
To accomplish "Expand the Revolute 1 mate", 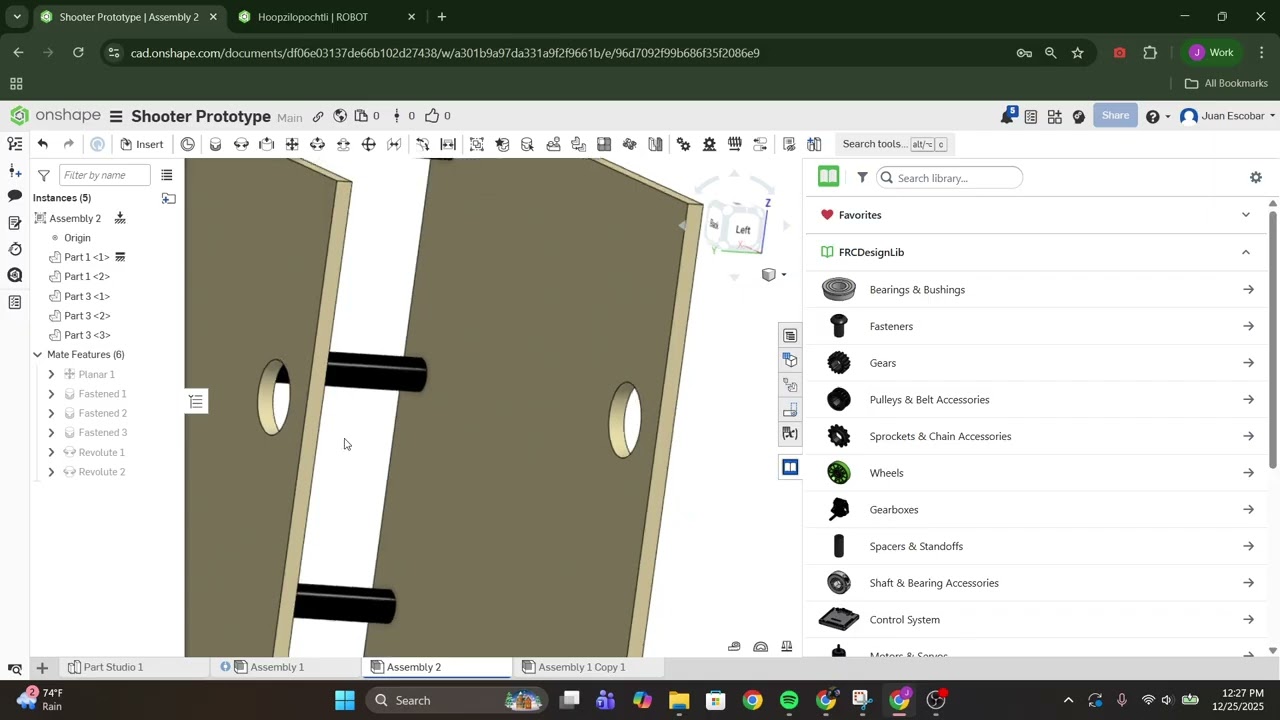I will coord(51,452).
